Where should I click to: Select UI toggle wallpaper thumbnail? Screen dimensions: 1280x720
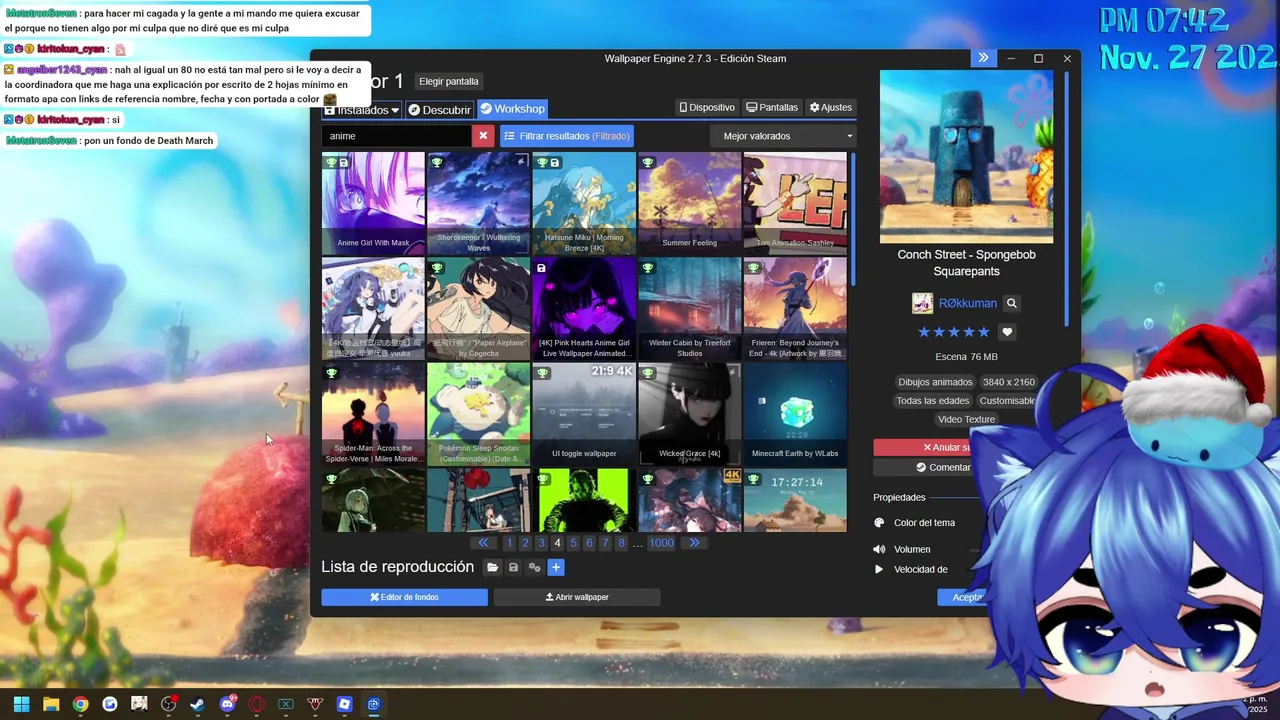[584, 414]
